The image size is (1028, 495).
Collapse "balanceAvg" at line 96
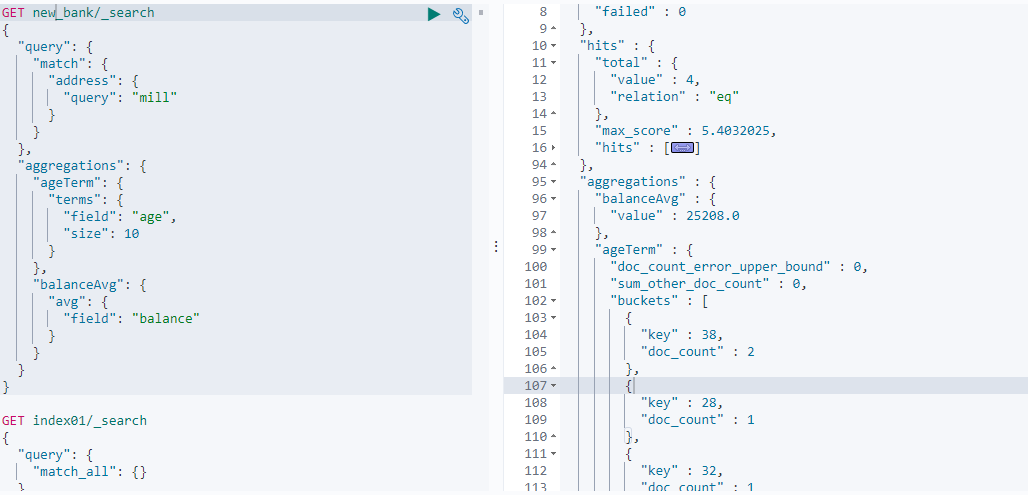(553, 199)
